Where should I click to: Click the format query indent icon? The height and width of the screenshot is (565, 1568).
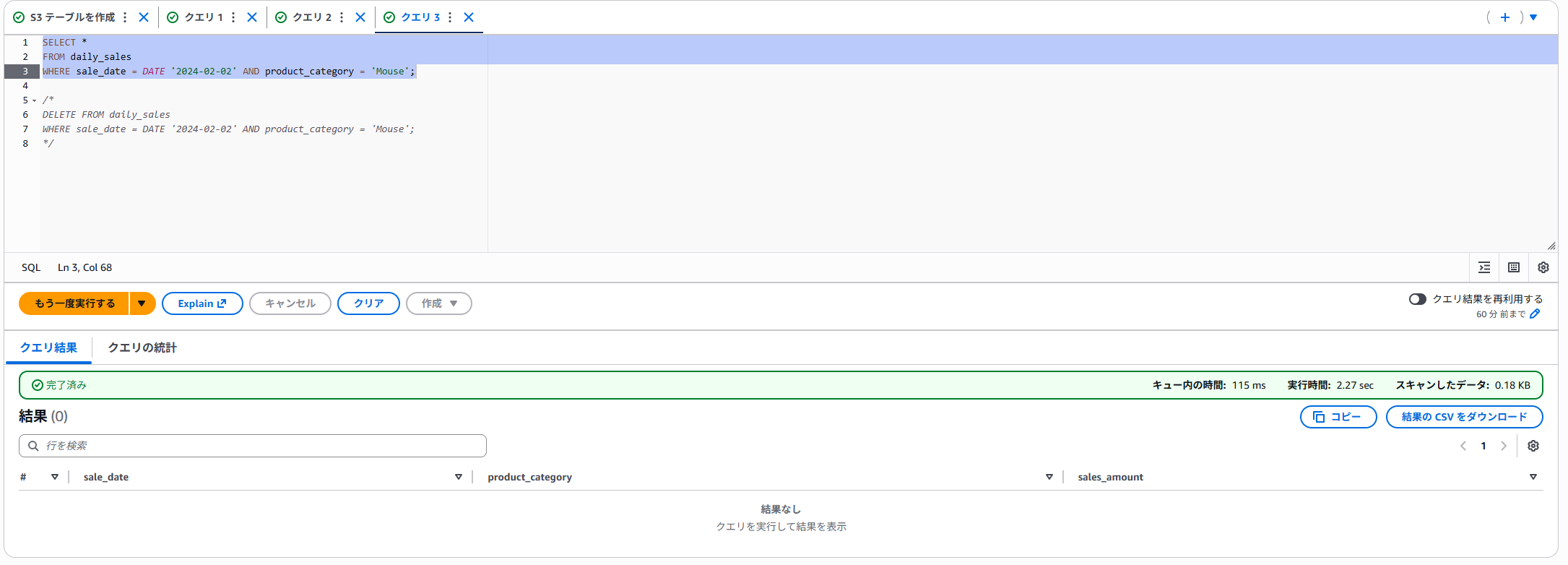pyautogui.click(x=1484, y=267)
